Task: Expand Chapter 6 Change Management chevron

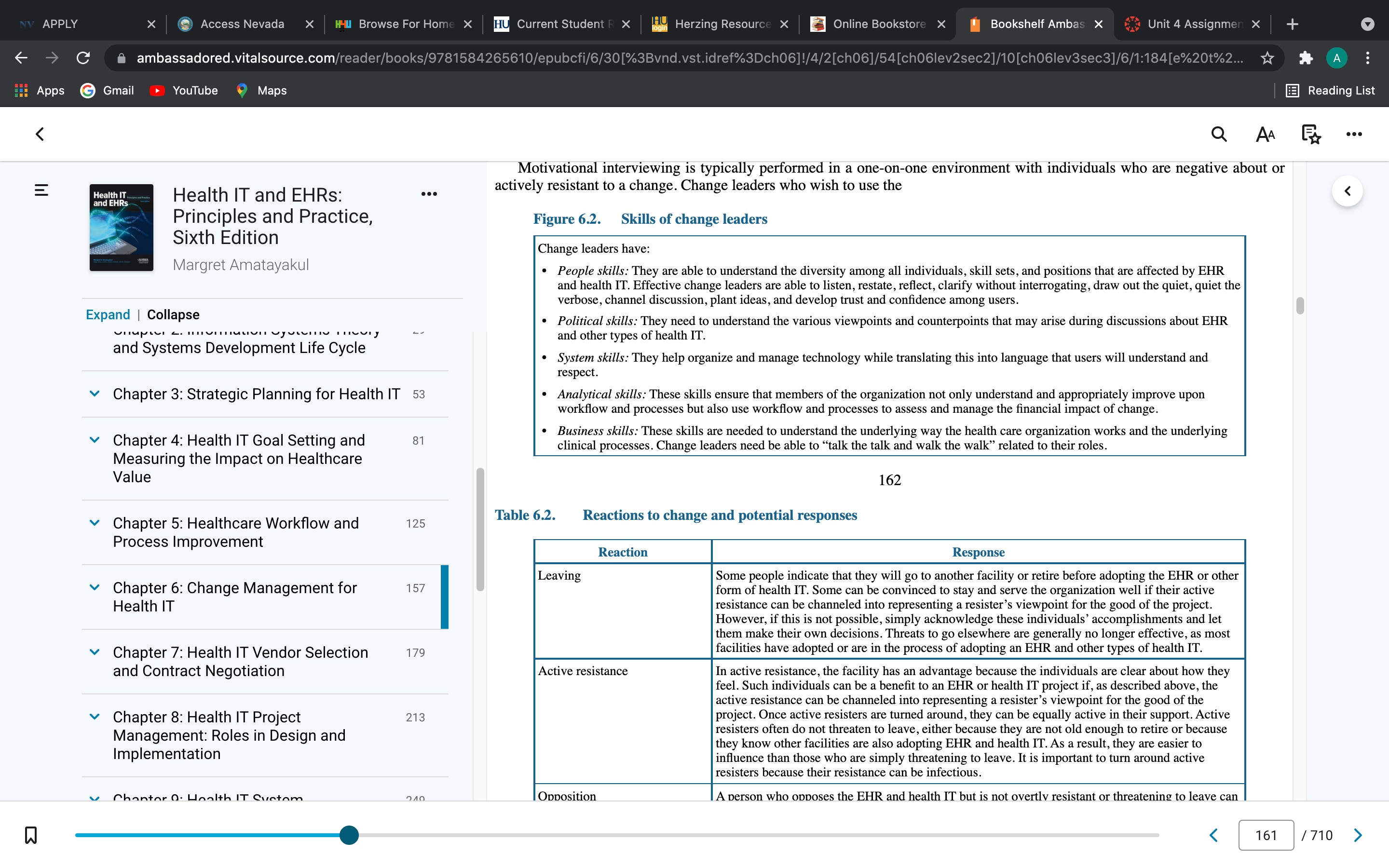Action: tap(95, 587)
